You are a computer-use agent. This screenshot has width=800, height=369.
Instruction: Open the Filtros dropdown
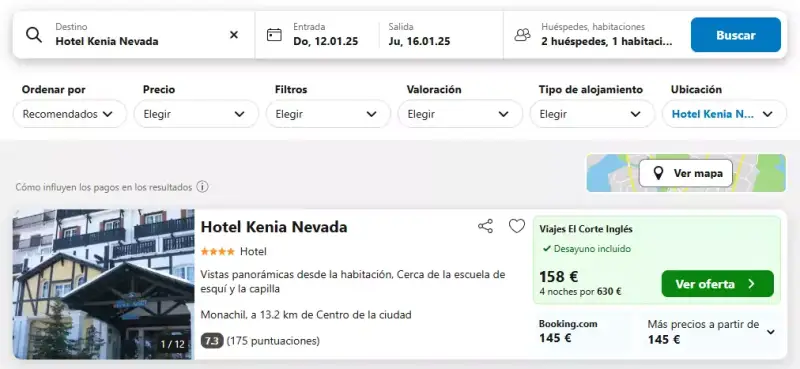(328, 114)
